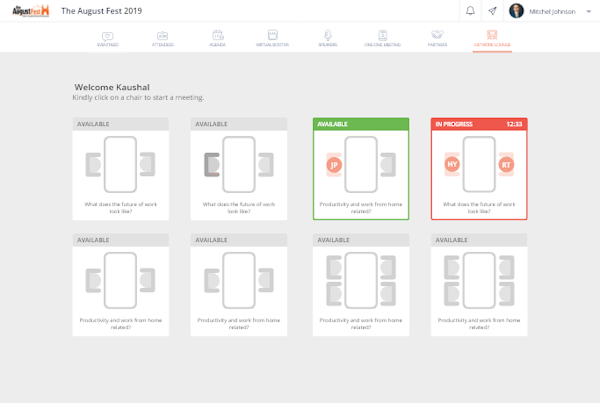
Task: Click the In Progress red table header
Action: [479, 124]
